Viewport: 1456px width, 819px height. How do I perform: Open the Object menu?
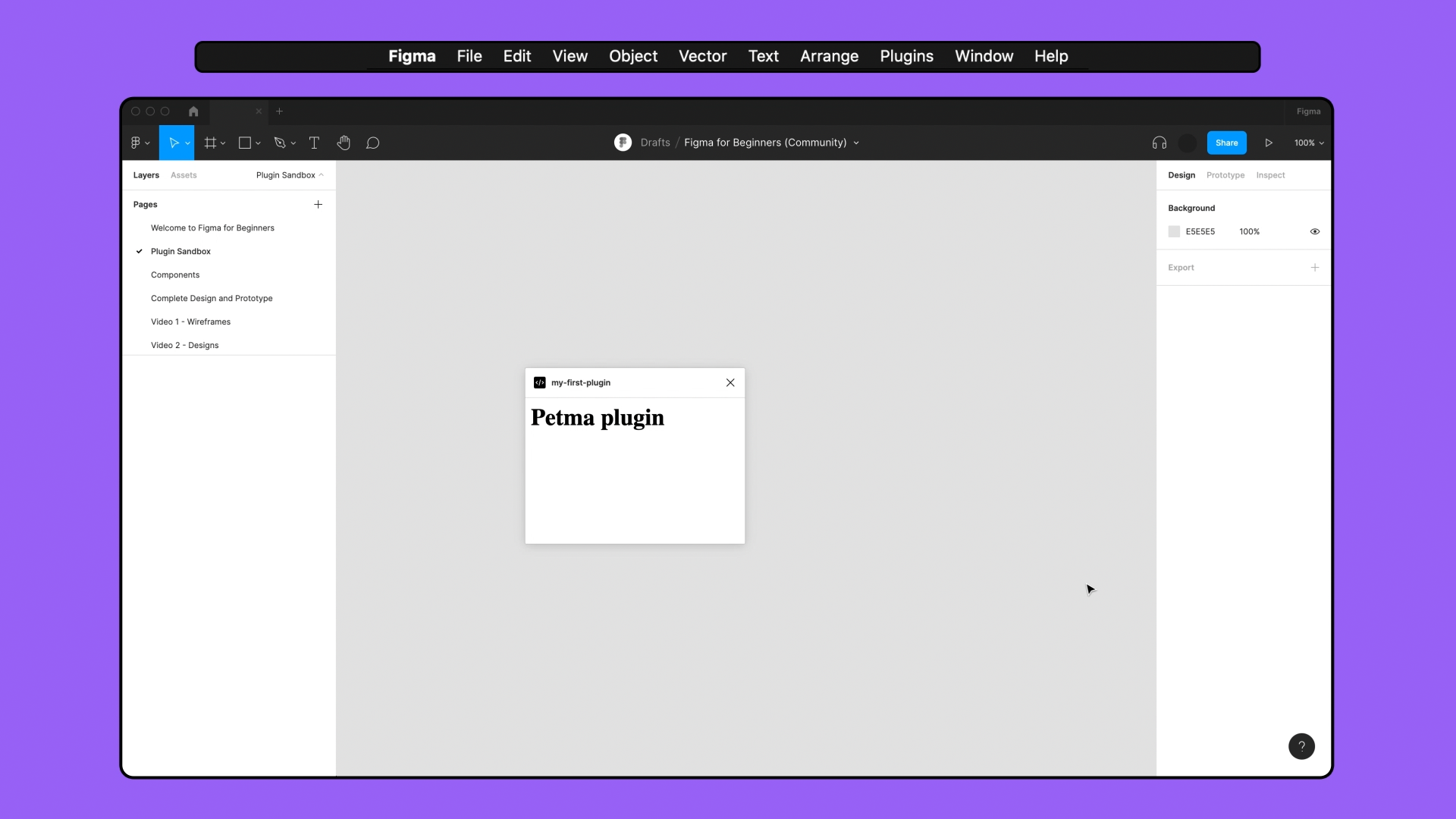633,56
